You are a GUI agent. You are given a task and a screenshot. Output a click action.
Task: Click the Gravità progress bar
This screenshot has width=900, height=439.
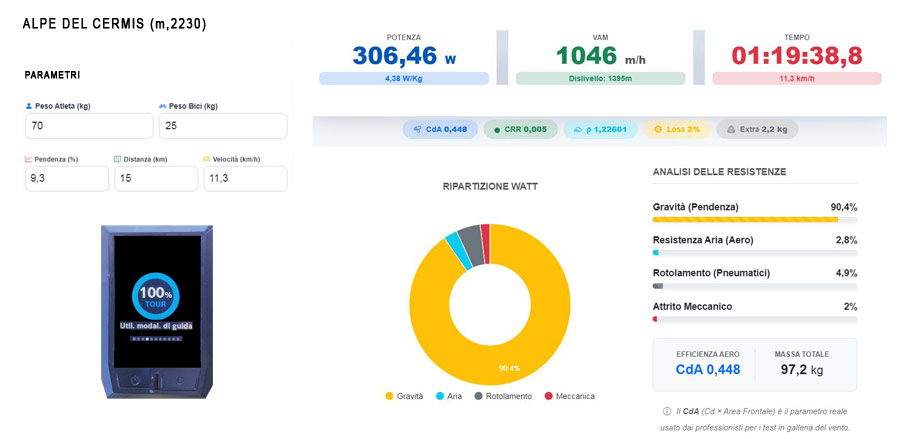755,219
